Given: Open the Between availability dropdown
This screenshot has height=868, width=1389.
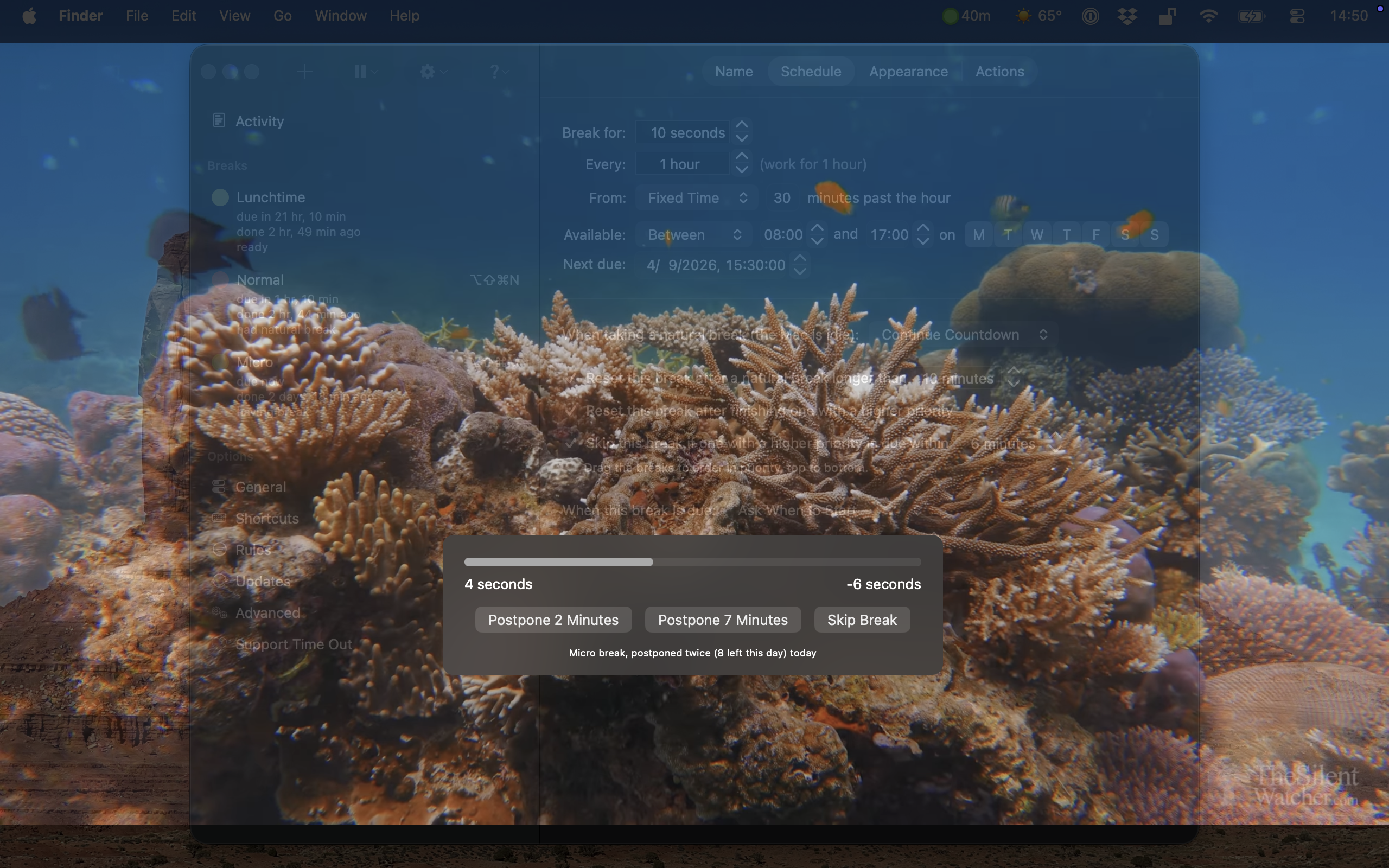Looking at the screenshot, I should tap(694, 235).
